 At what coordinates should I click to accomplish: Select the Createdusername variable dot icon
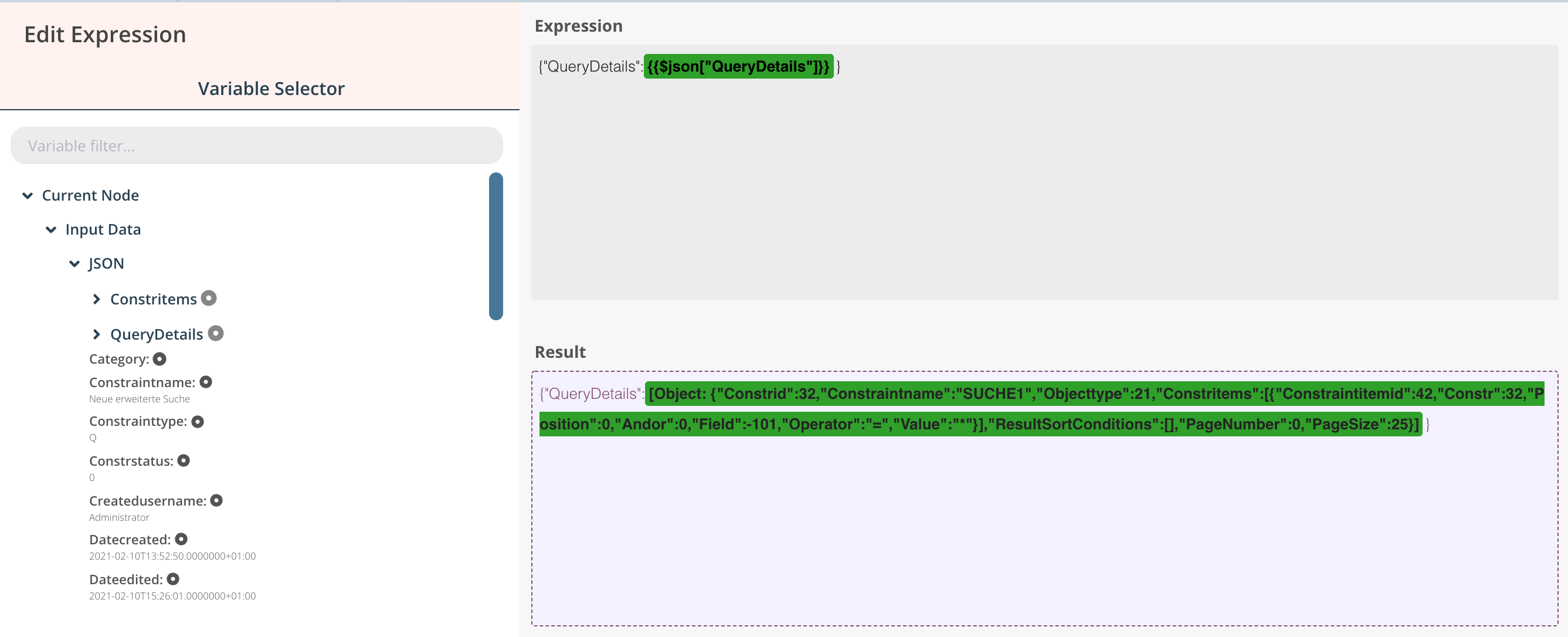tap(216, 500)
